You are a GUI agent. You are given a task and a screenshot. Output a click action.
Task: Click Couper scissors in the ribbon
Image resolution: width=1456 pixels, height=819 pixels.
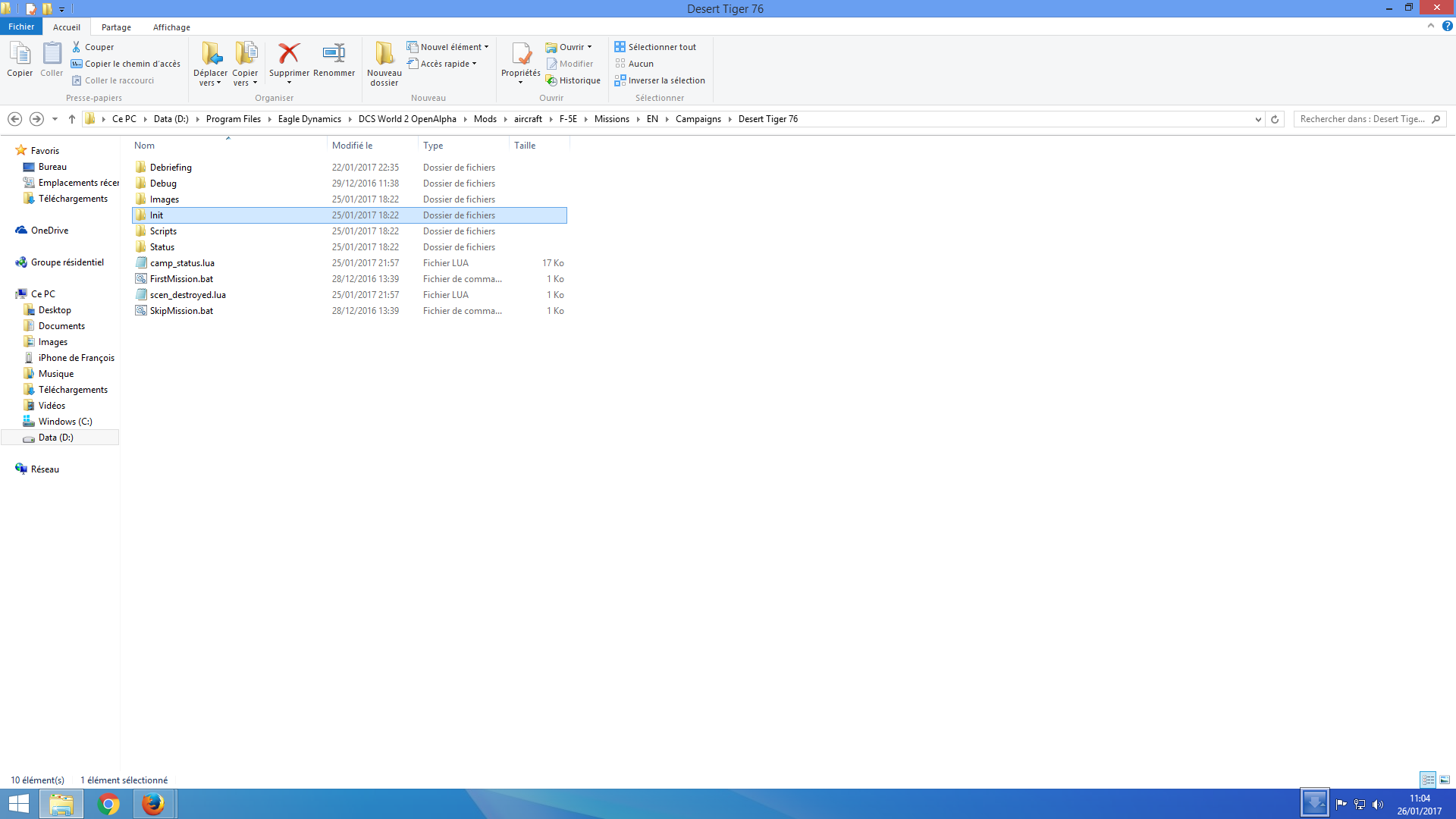pyautogui.click(x=93, y=47)
